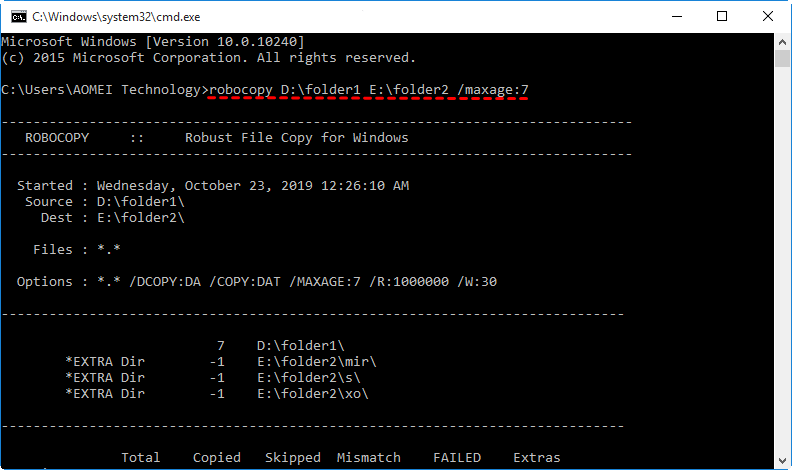
Task: Click 'Robust File Copy for Windows' text
Action: coord(296,138)
